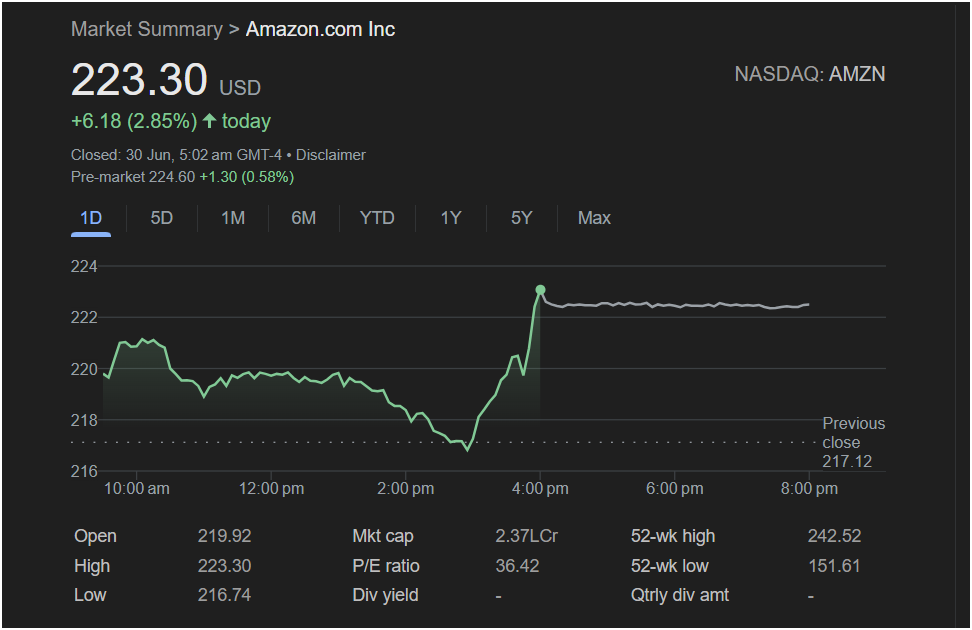Viewport: 972px width, 630px height.
Task: Click the Pre-market 224.60 price text
Action: pos(133,177)
